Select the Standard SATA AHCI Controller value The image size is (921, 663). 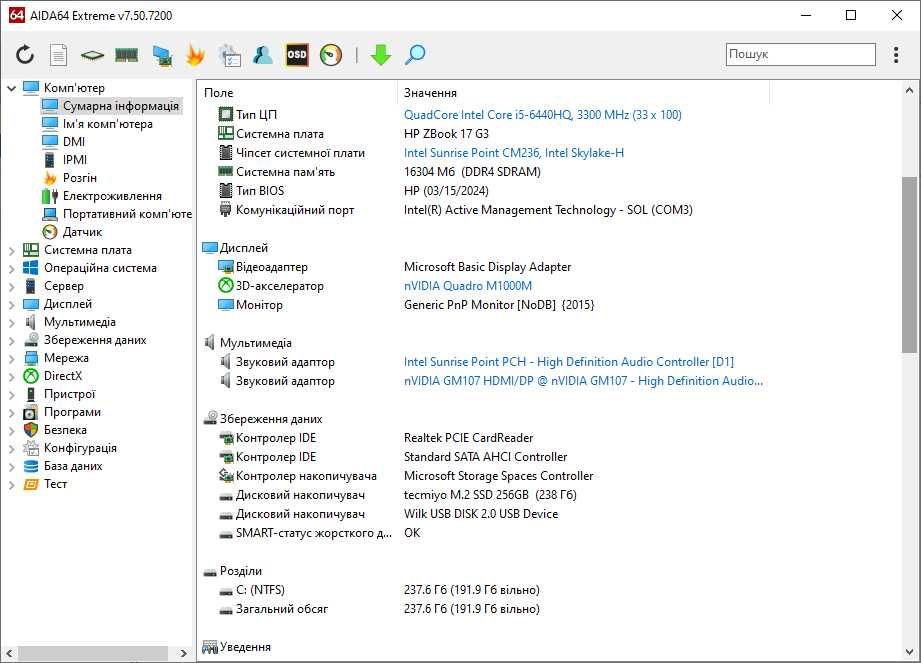point(485,457)
